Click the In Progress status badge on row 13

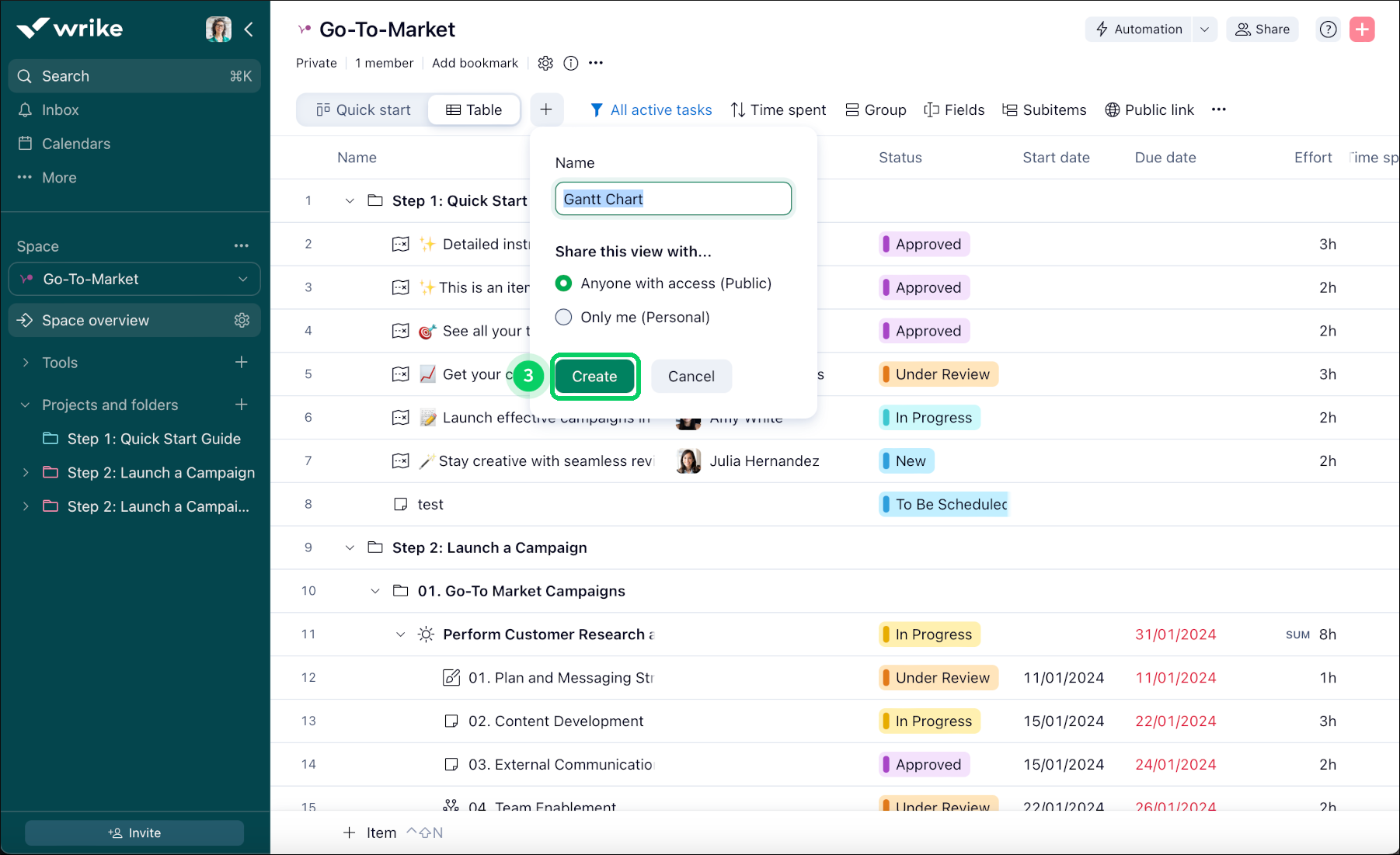(928, 721)
